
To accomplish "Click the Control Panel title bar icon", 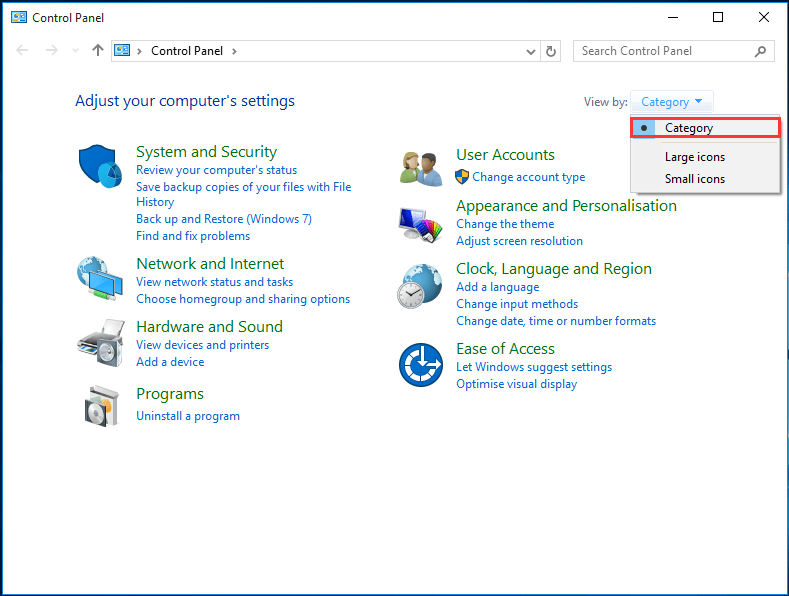I will pyautogui.click(x=19, y=18).
